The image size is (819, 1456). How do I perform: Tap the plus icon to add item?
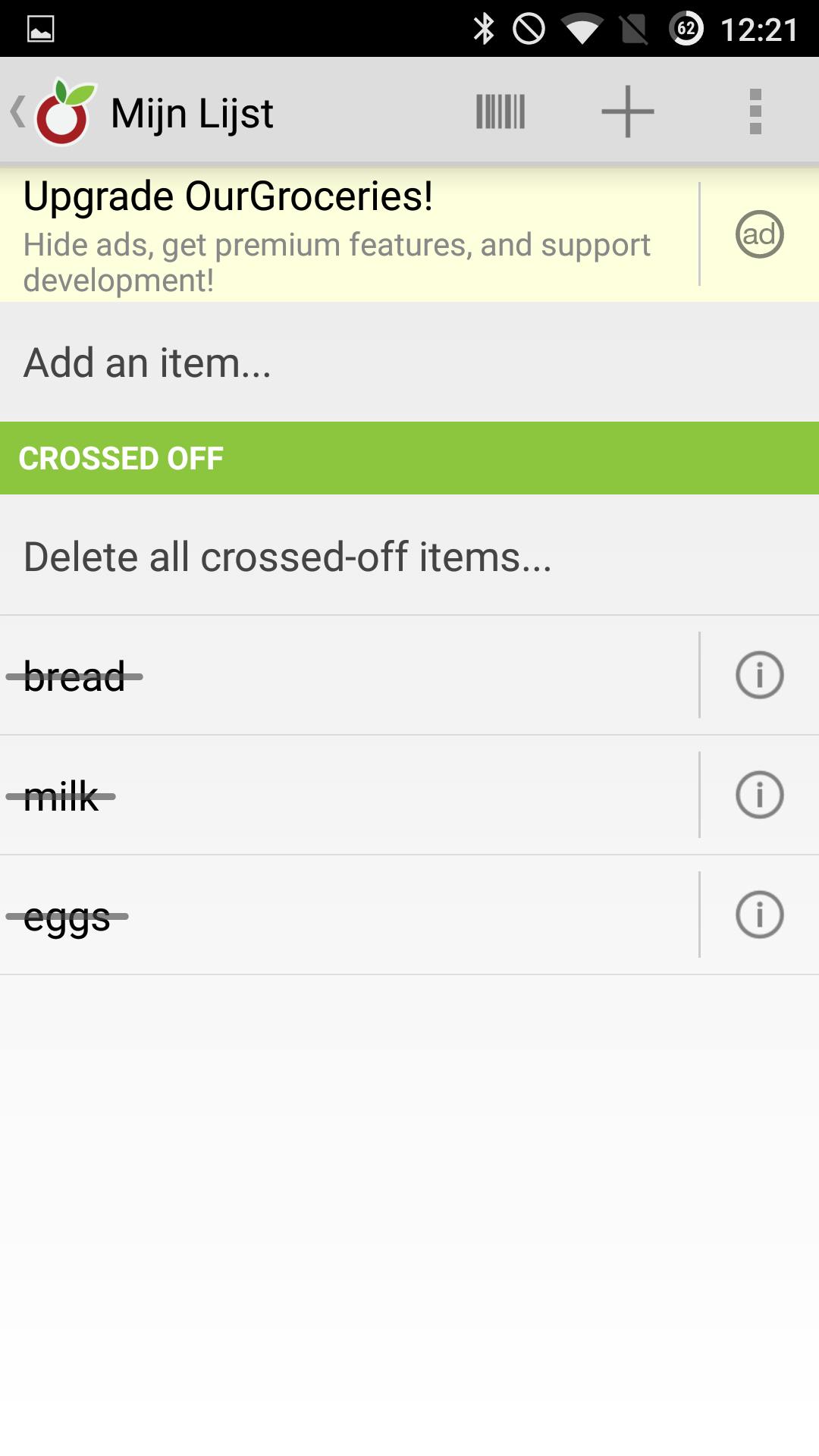pyautogui.click(x=627, y=111)
